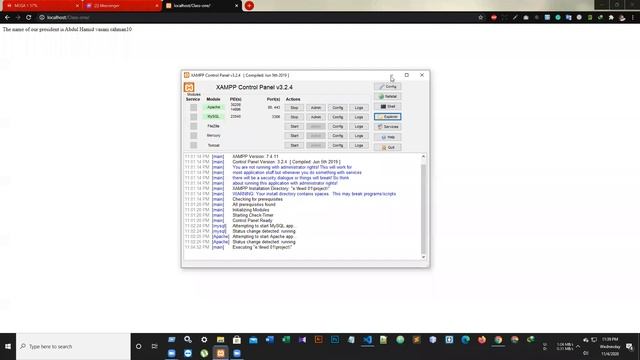Open the Windows Start menu
The width and height of the screenshot is (640, 360).
(x=8, y=347)
